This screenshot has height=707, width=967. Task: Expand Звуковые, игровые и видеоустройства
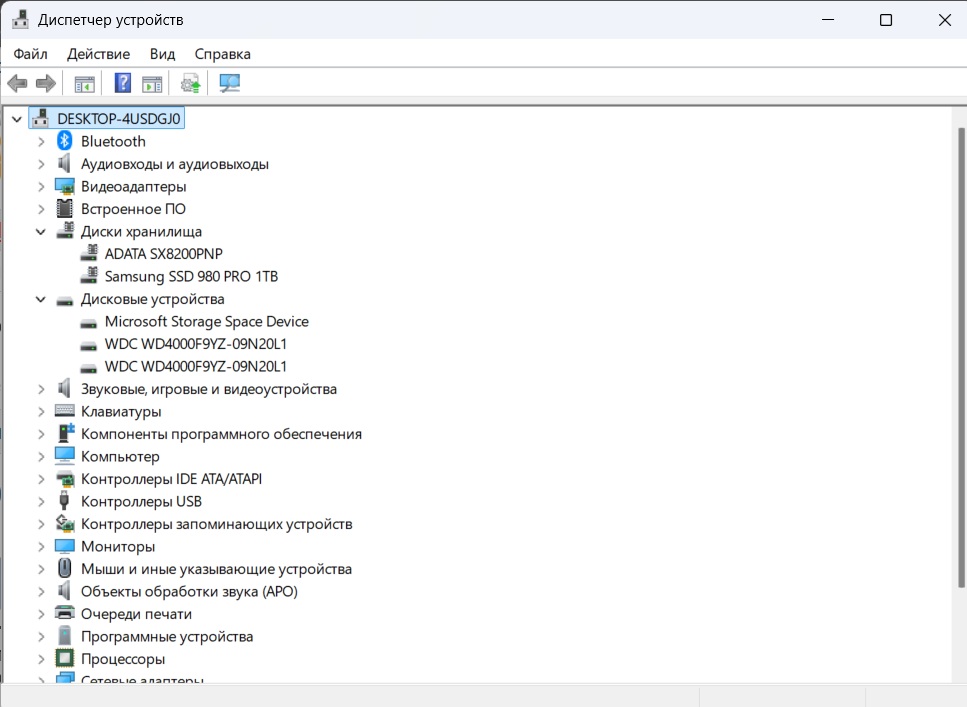[41, 389]
